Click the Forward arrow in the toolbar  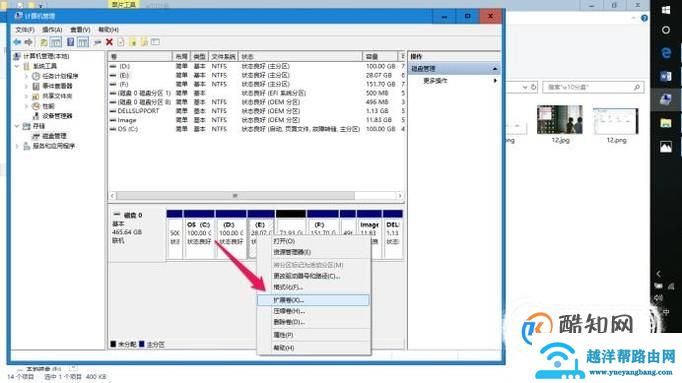28,42
